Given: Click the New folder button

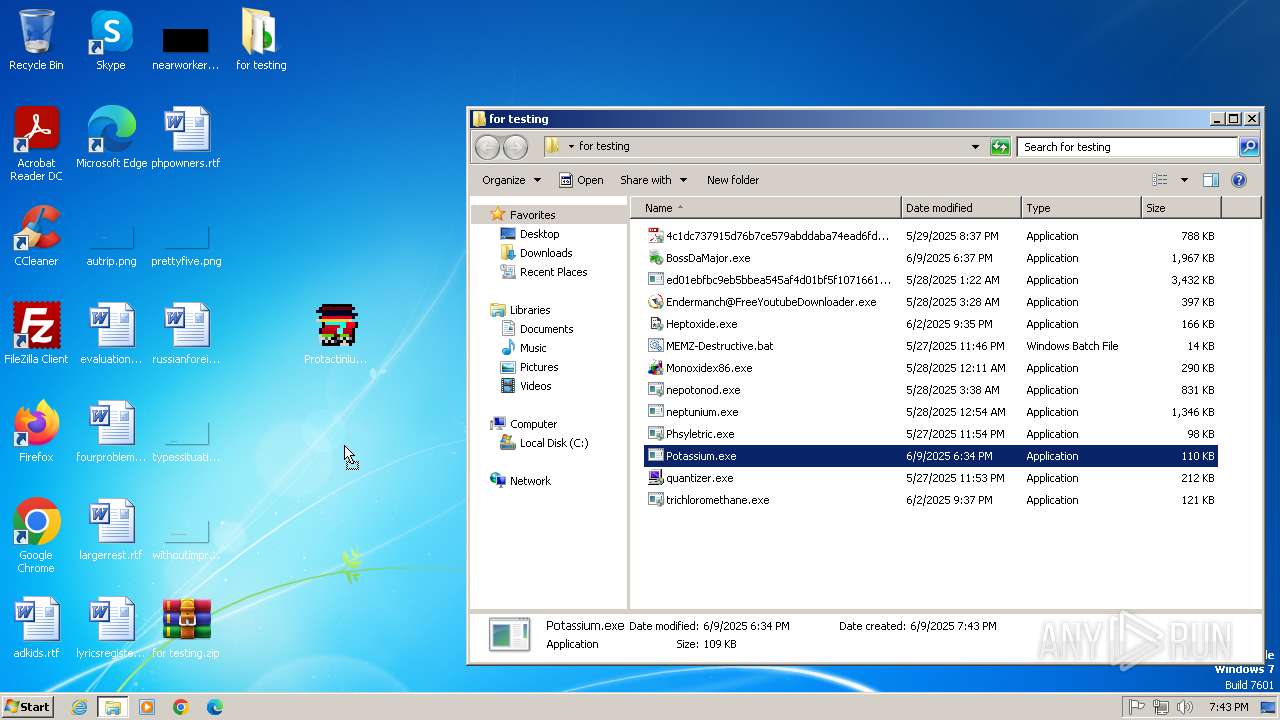Looking at the screenshot, I should pyautogui.click(x=733, y=180).
